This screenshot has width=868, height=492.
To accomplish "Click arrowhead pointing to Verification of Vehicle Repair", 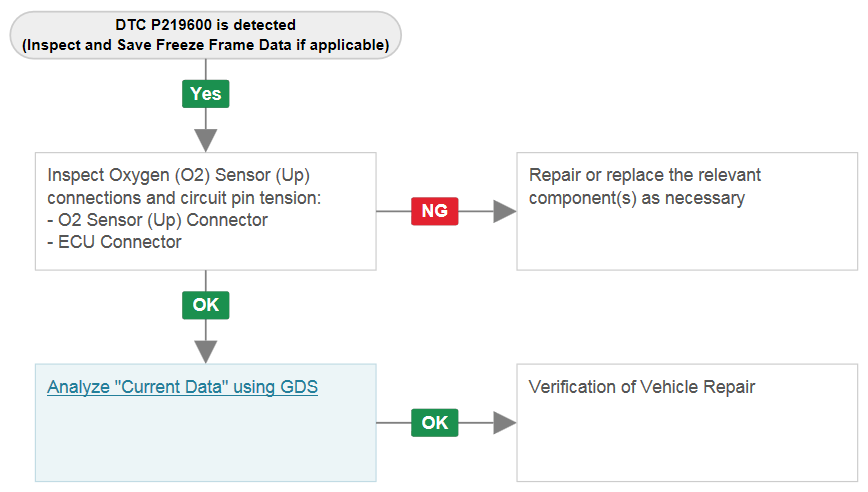I will (504, 423).
